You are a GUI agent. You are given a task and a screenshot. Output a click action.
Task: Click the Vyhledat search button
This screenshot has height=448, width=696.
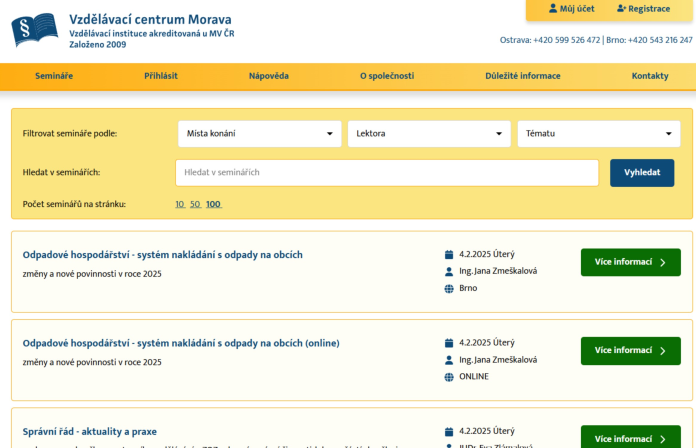coord(642,173)
